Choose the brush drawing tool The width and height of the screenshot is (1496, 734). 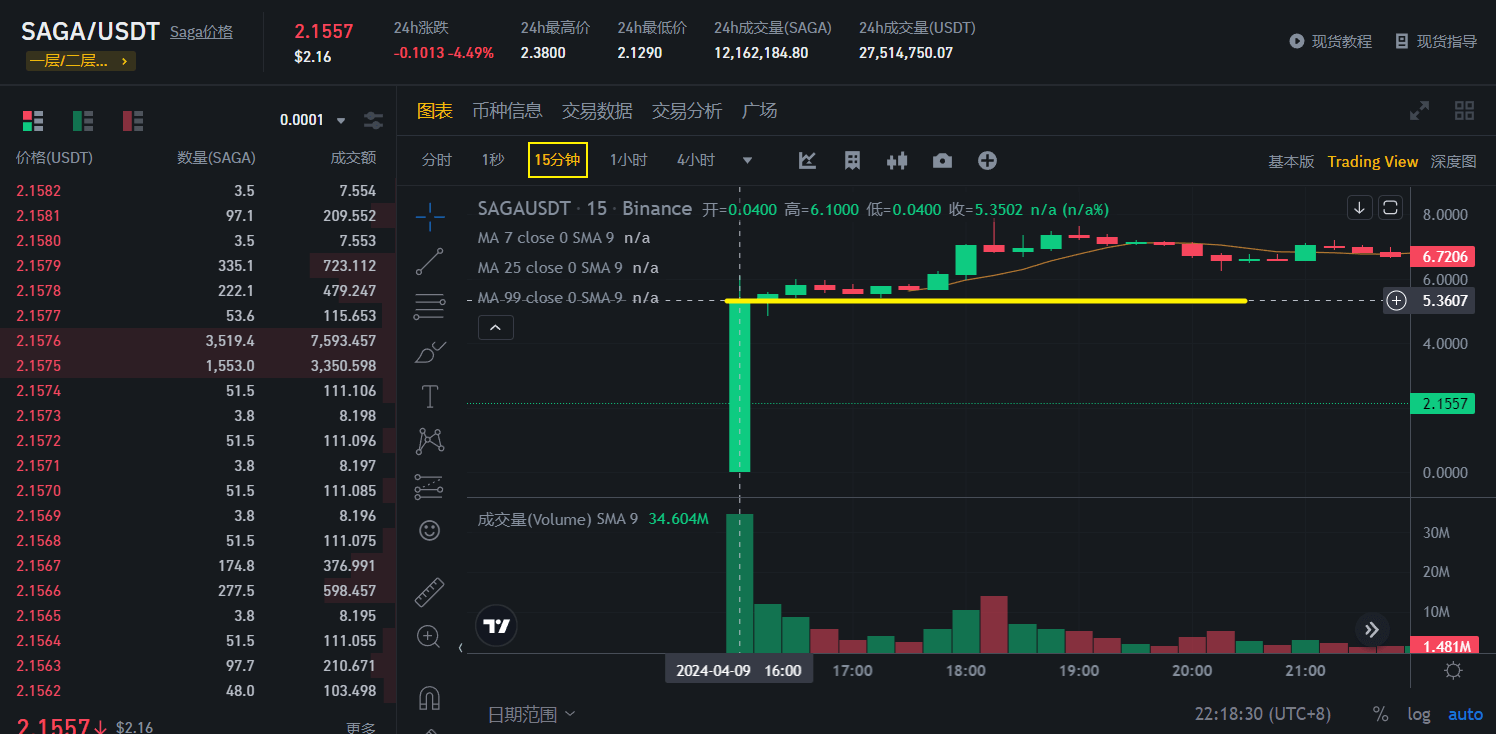430,352
